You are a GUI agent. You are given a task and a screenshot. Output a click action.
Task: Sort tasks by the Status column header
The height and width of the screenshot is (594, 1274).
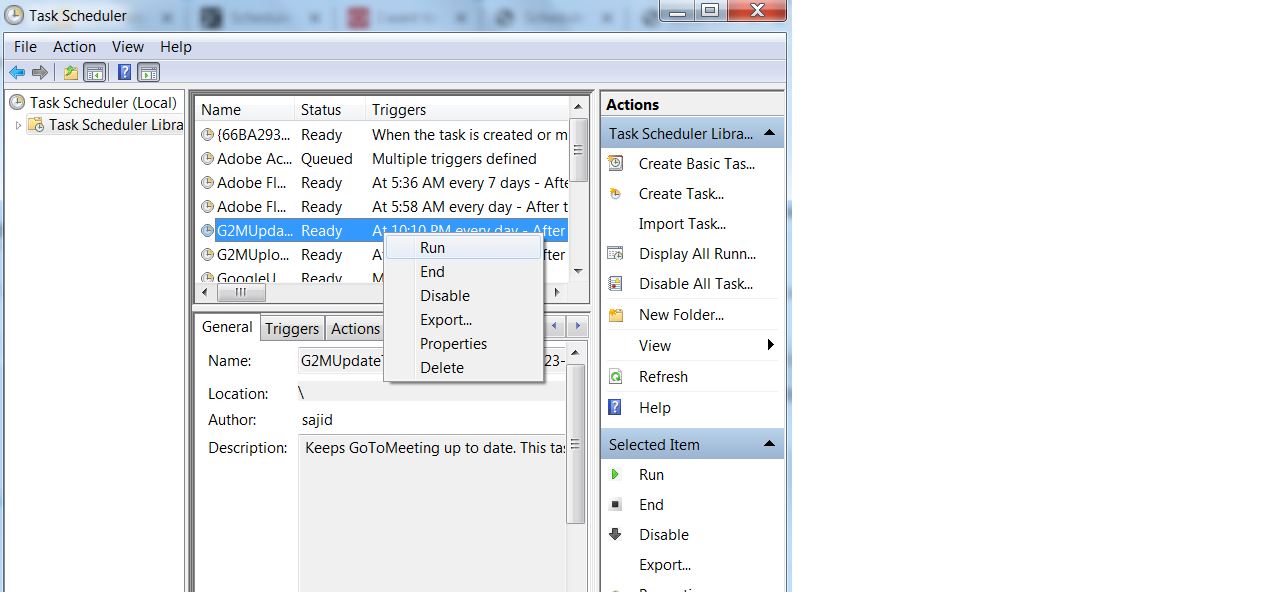coord(331,110)
